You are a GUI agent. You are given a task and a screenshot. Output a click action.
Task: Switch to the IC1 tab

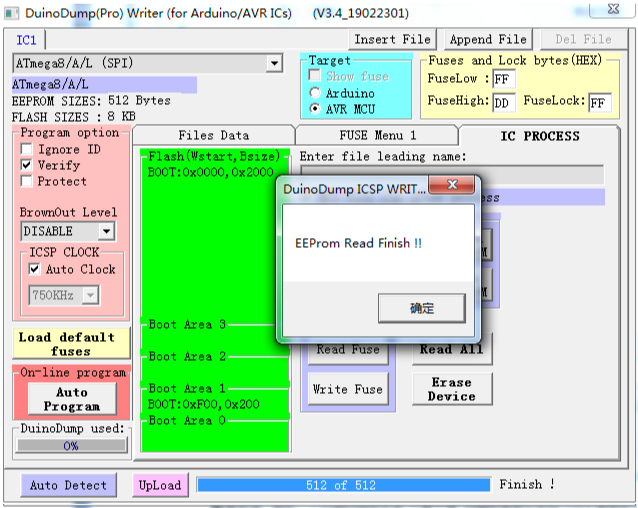tap(26, 40)
